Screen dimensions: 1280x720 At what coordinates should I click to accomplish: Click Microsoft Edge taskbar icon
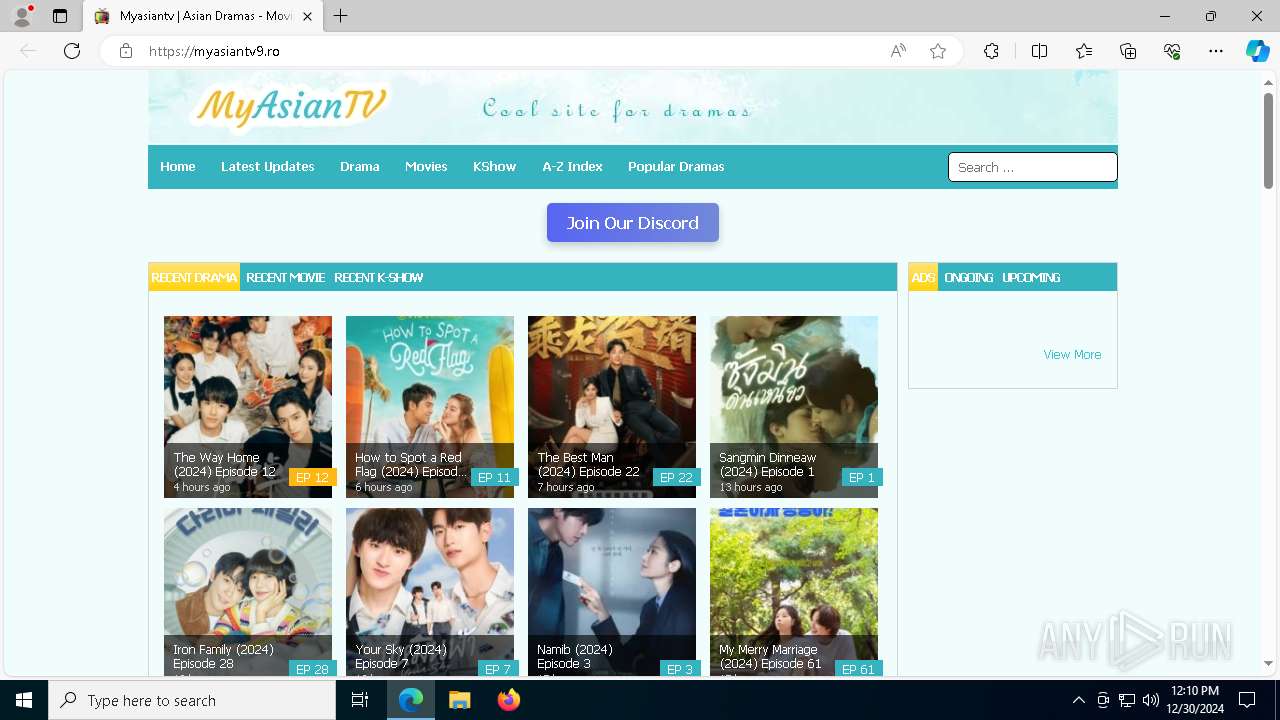pos(411,700)
